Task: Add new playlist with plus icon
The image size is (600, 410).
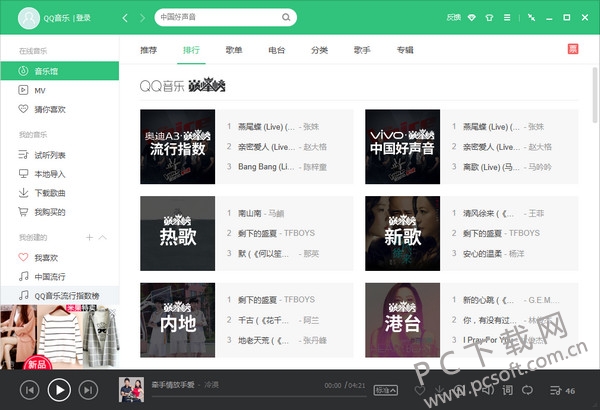Action: click(x=90, y=238)
